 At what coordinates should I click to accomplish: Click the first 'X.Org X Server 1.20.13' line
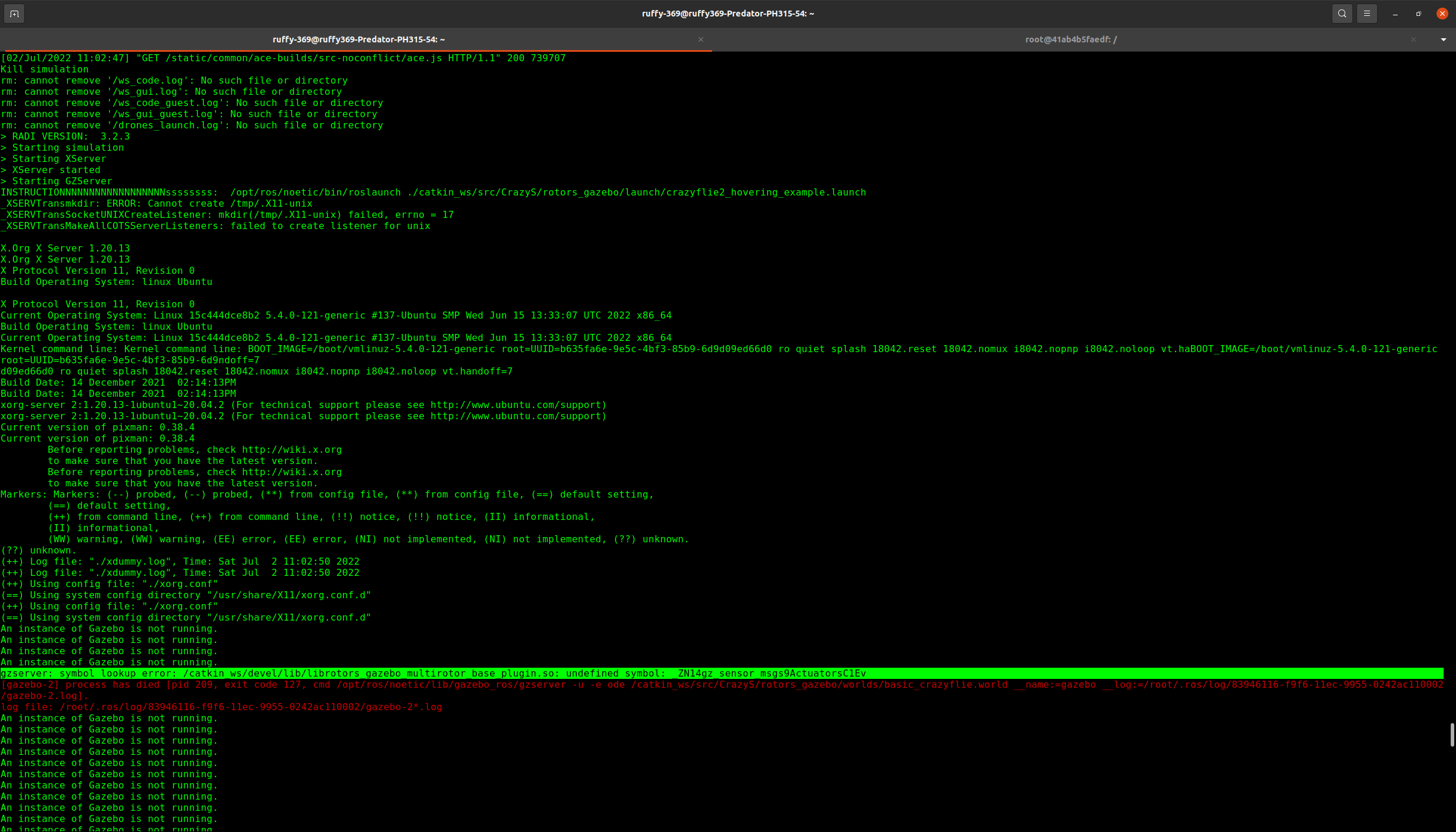(65, 248)
